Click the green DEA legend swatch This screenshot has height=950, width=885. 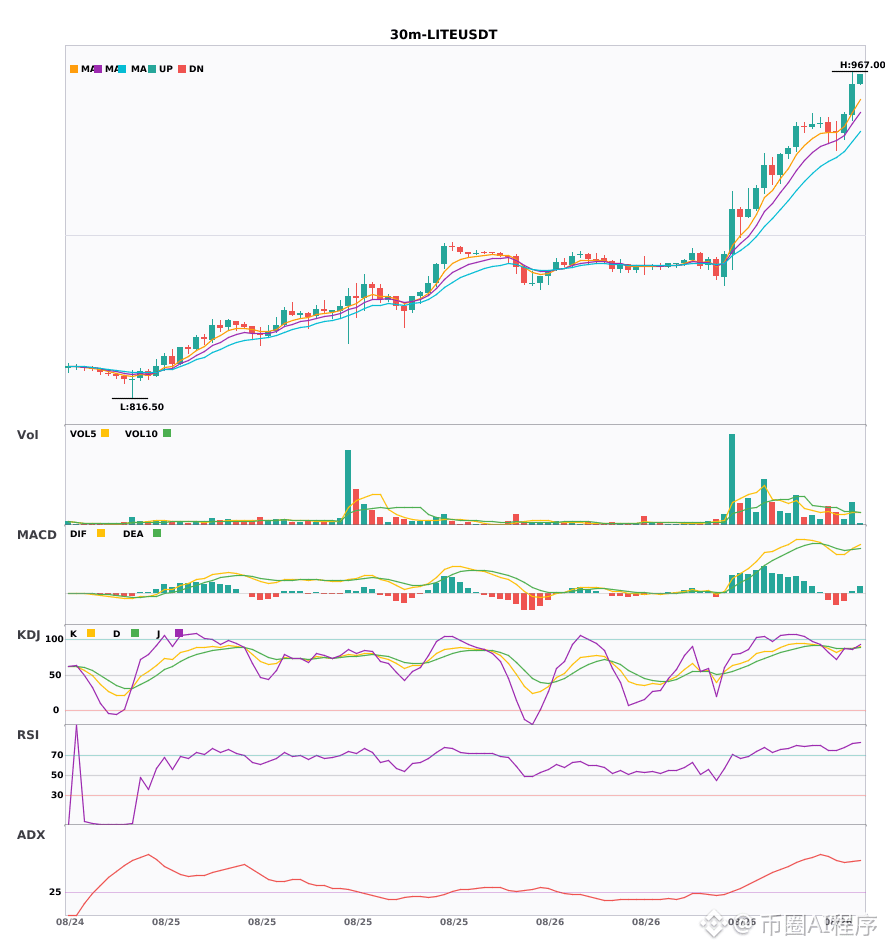point(157,533)
